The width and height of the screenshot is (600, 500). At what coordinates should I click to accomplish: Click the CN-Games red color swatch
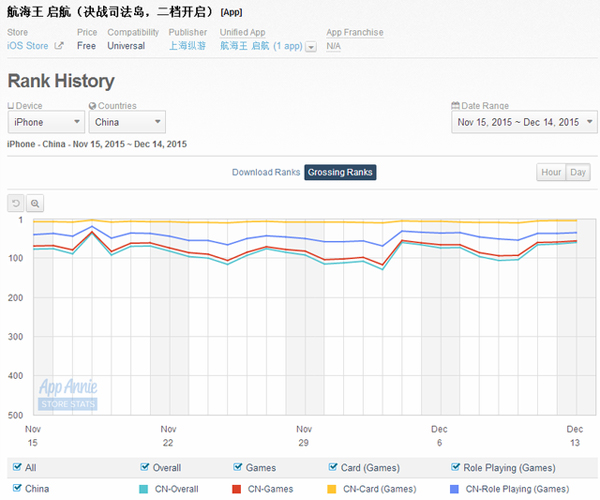(236, 489)
